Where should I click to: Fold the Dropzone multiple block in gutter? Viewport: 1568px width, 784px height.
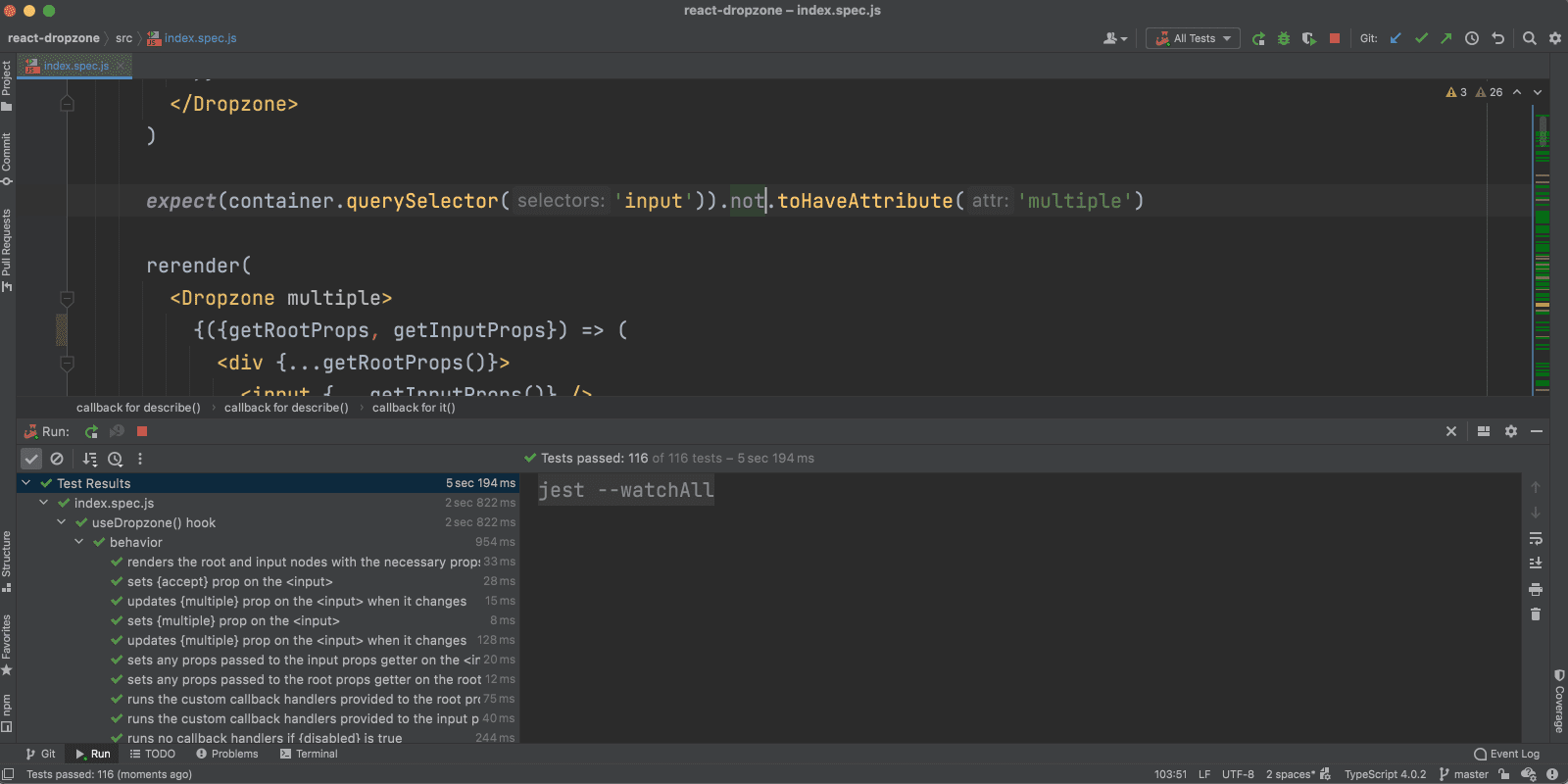pos(67,298)
